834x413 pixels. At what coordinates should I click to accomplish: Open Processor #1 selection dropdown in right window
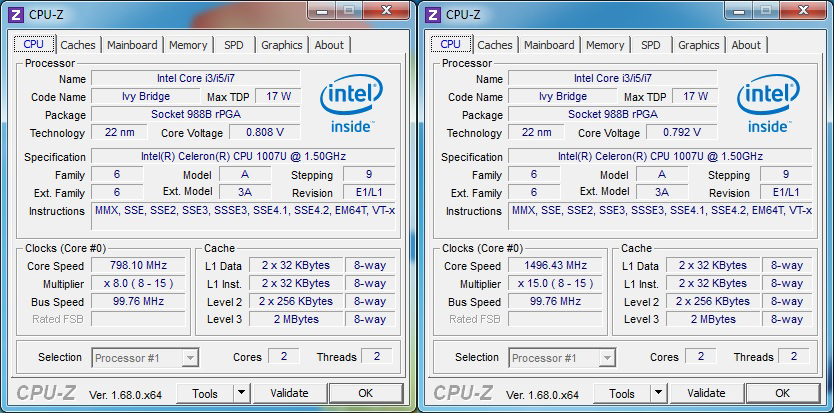click(562, 358)
